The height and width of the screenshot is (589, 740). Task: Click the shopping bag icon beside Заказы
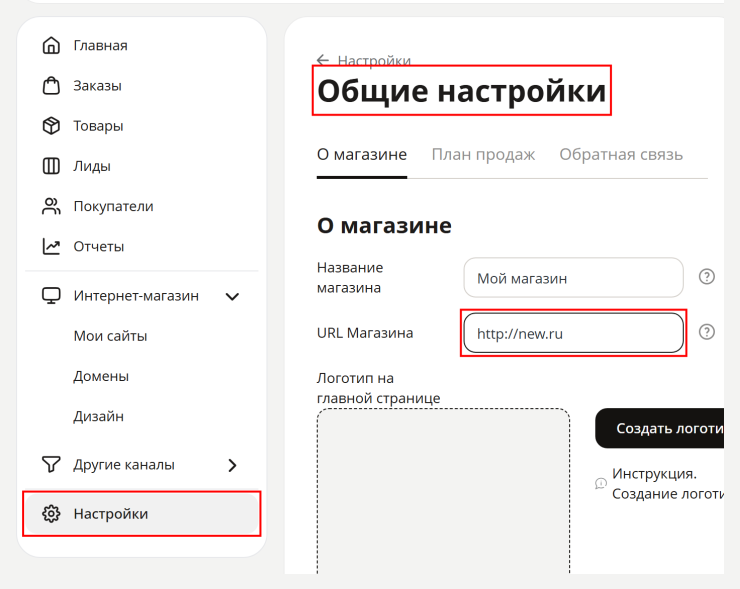pyautogui.click(x=51, y=85)
